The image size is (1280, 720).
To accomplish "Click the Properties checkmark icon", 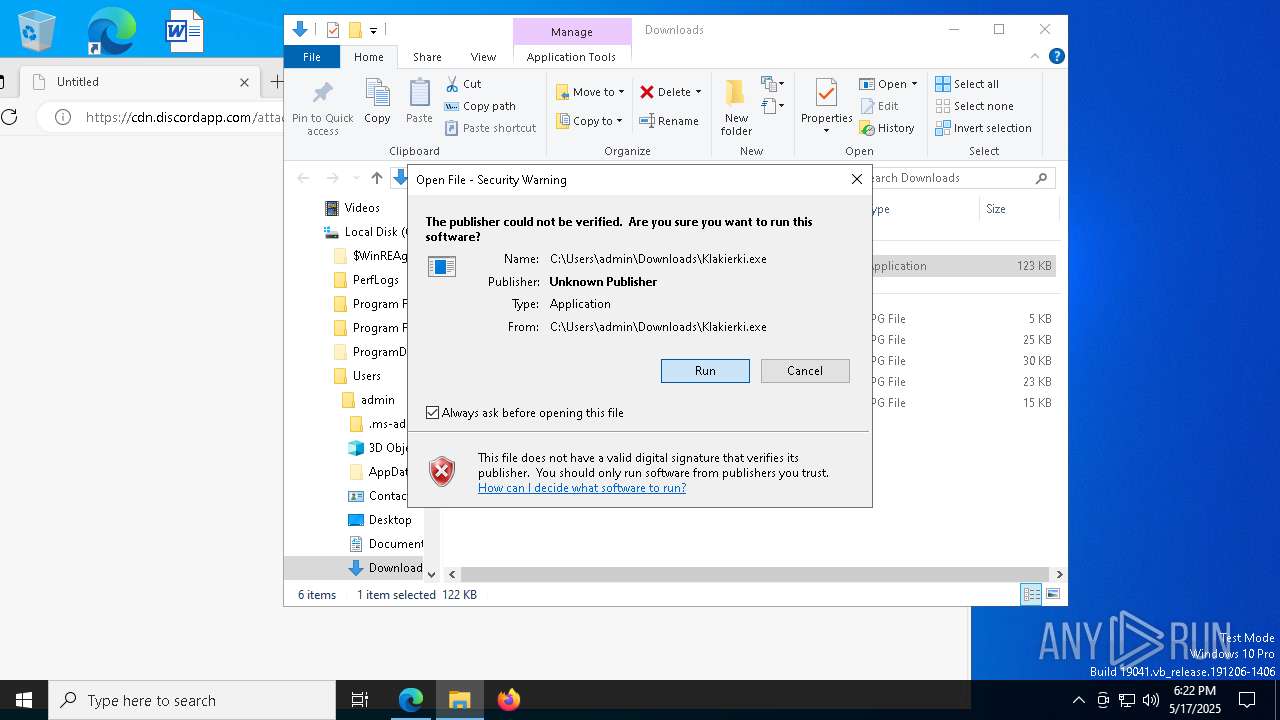I will click(x=826, y=94).
